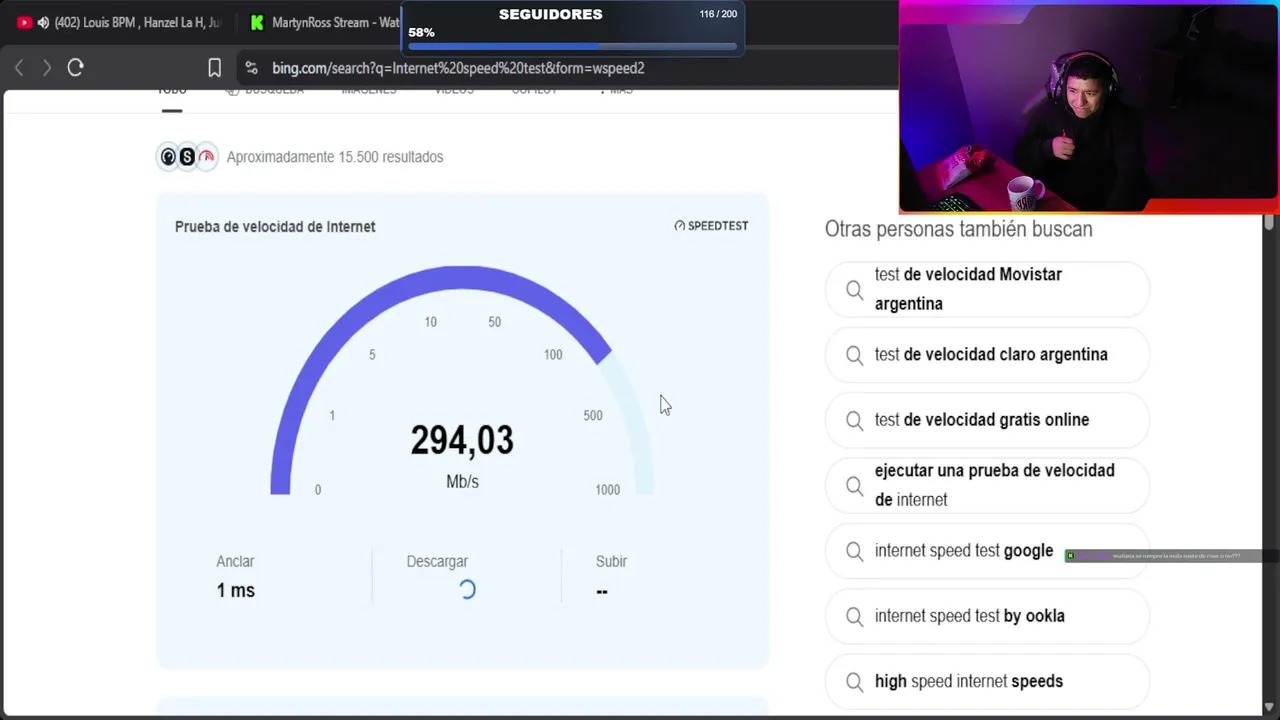Search test de velocidad claro argentina
This screenshot has height=720, width=1280.
tap(987, 355)
